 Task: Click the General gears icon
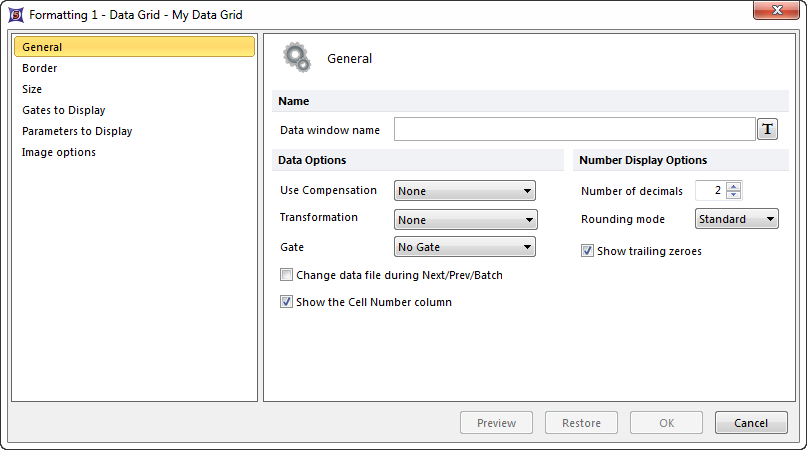297,58
